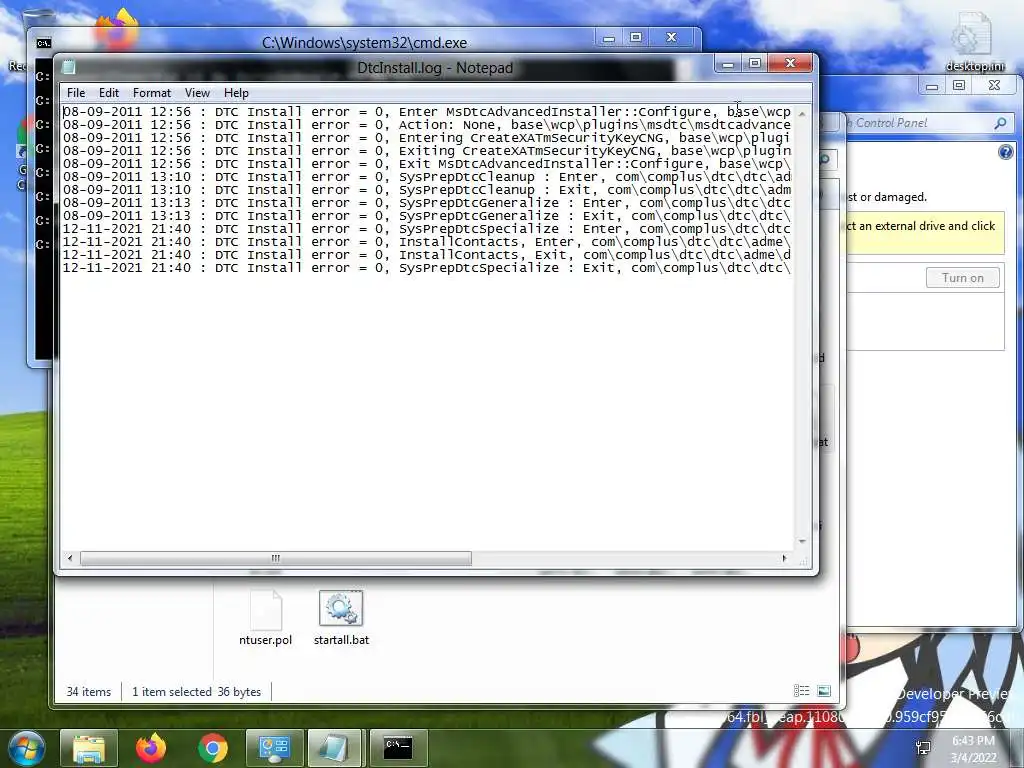Maximize the cmd.exe window

coord(635,38)
